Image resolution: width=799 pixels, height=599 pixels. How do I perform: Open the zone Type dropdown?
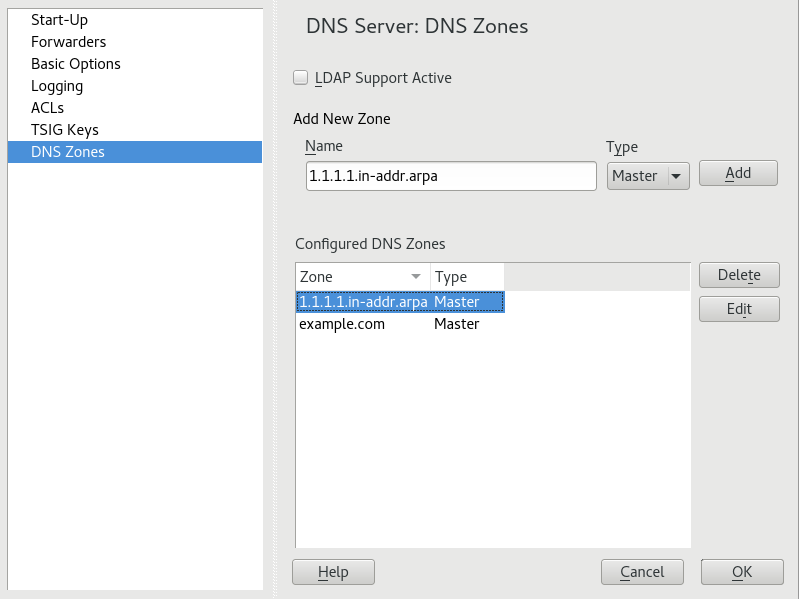648,176
